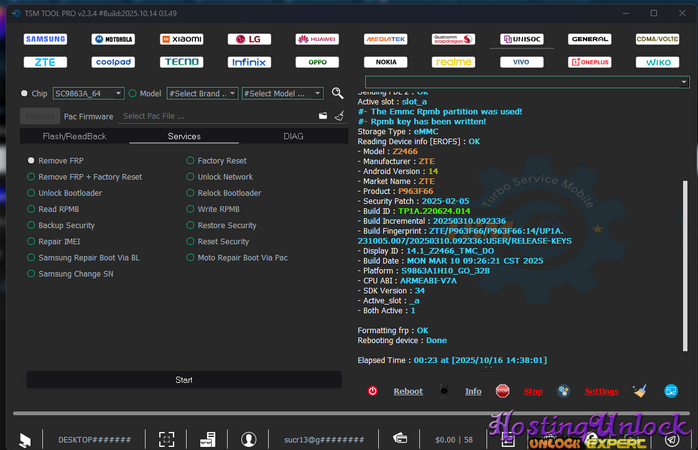
Task: Select the Remove FRP option
Action: click(x=60, y=160)
